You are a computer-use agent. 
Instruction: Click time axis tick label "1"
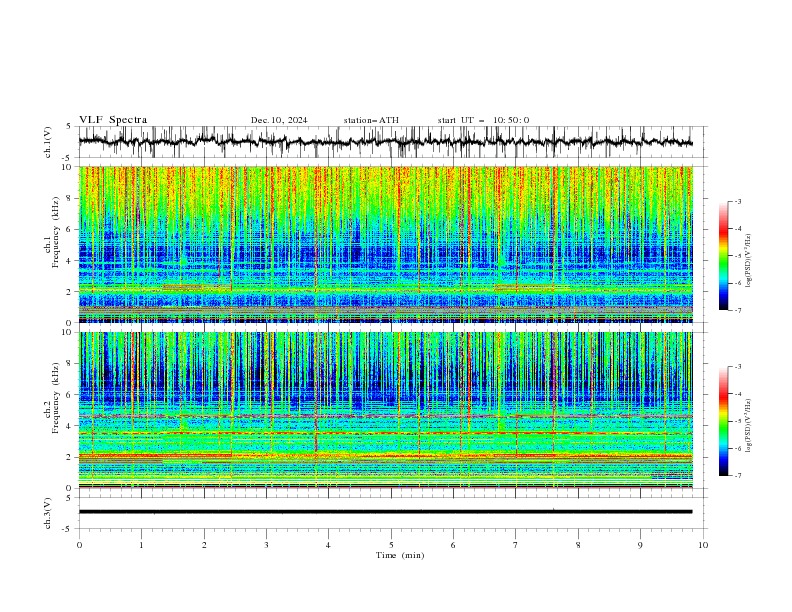pyautogui.click(x=141, y=545)
